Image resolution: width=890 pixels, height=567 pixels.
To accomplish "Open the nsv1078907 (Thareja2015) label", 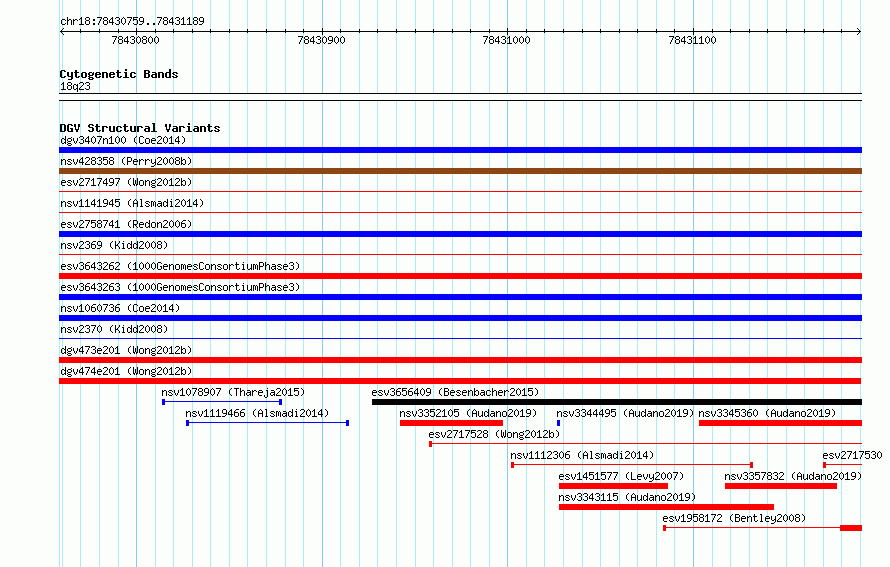I will (x=233, y=392).
